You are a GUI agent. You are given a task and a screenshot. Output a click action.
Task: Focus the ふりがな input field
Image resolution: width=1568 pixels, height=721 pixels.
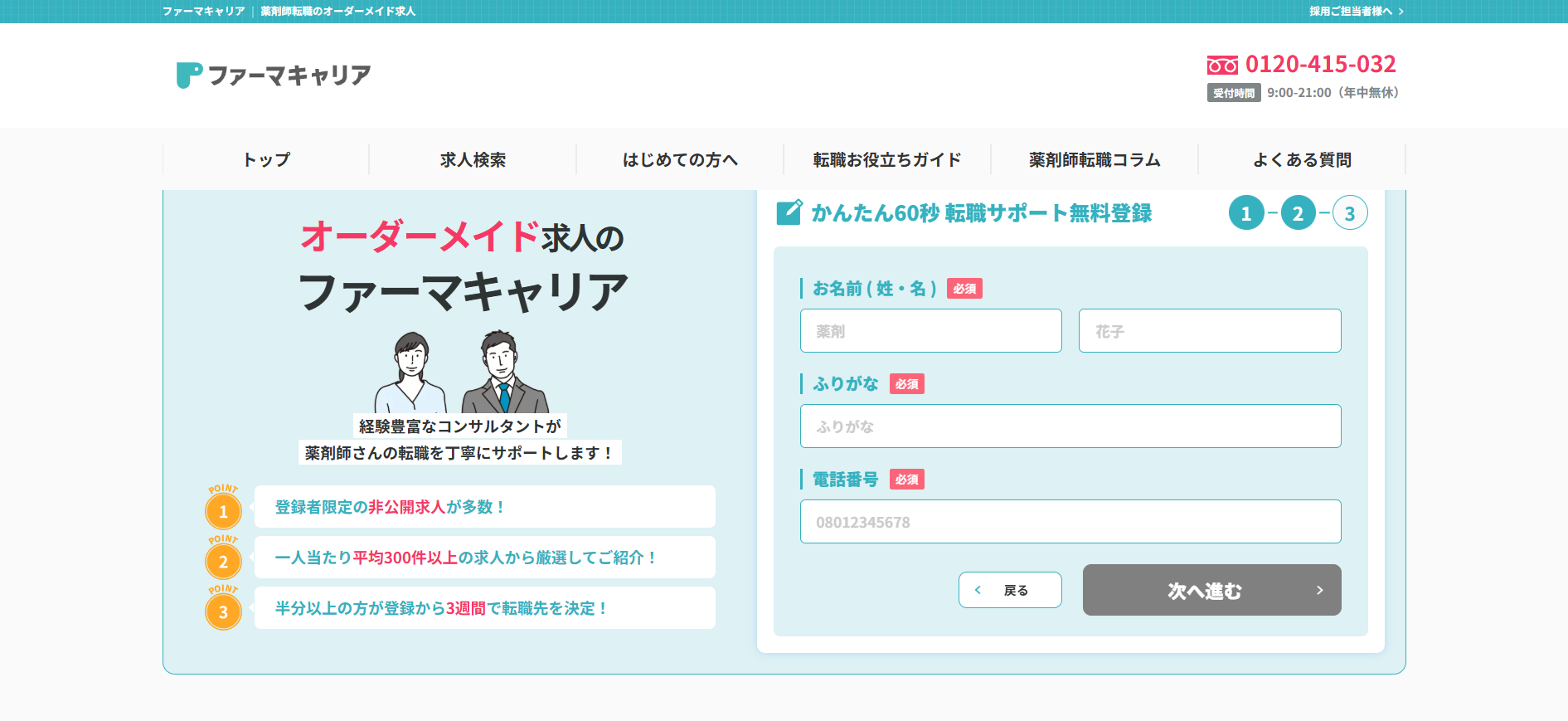click(x=1070, y=426)
